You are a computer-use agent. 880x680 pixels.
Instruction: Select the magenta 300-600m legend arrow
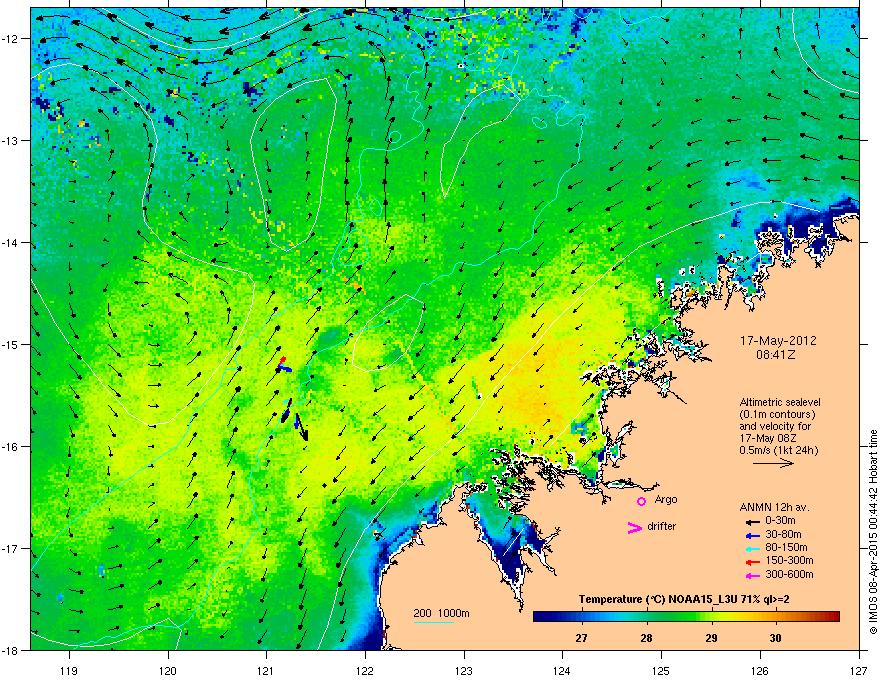point(753,575)
